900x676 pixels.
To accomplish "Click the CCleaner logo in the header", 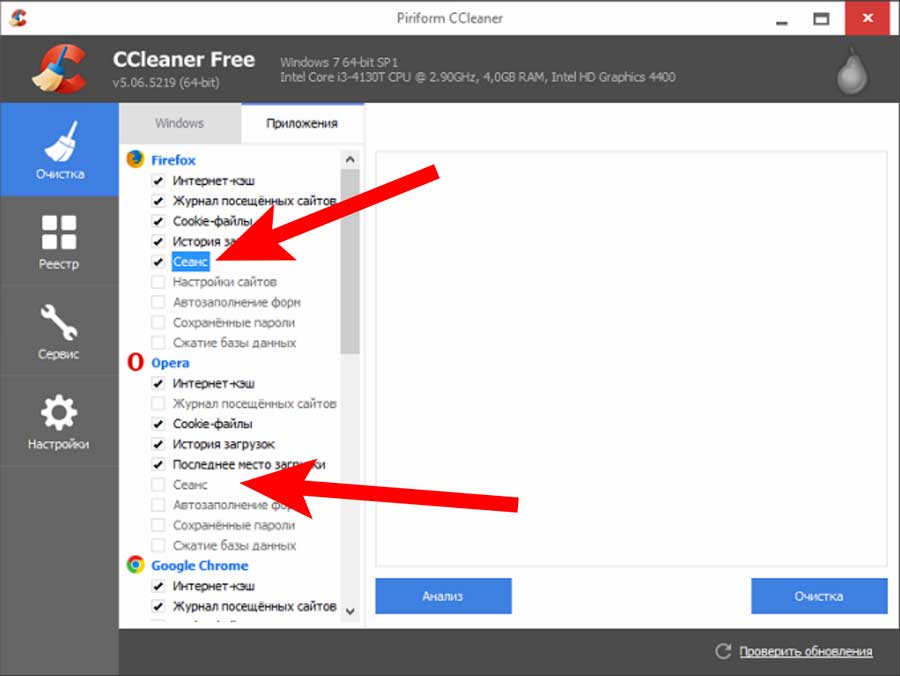I will (x=60, y=69).
